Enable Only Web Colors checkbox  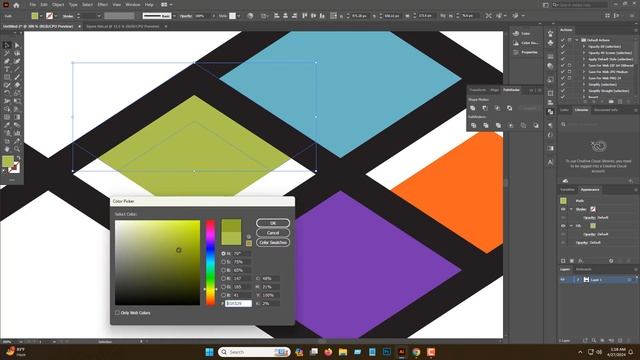(x=118, y=313)
